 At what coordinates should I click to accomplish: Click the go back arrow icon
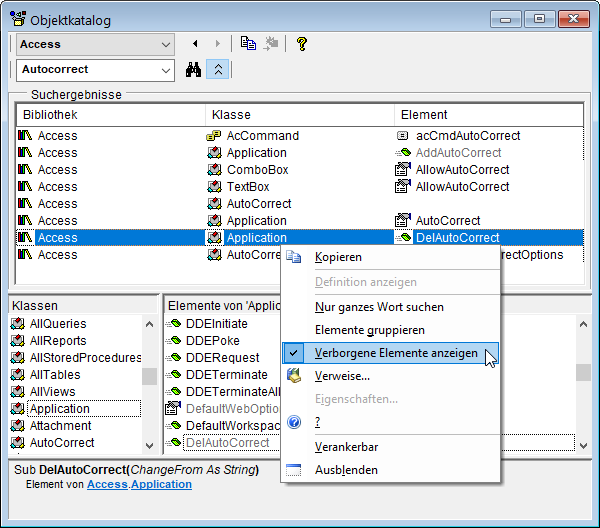[x=195, y=44]
